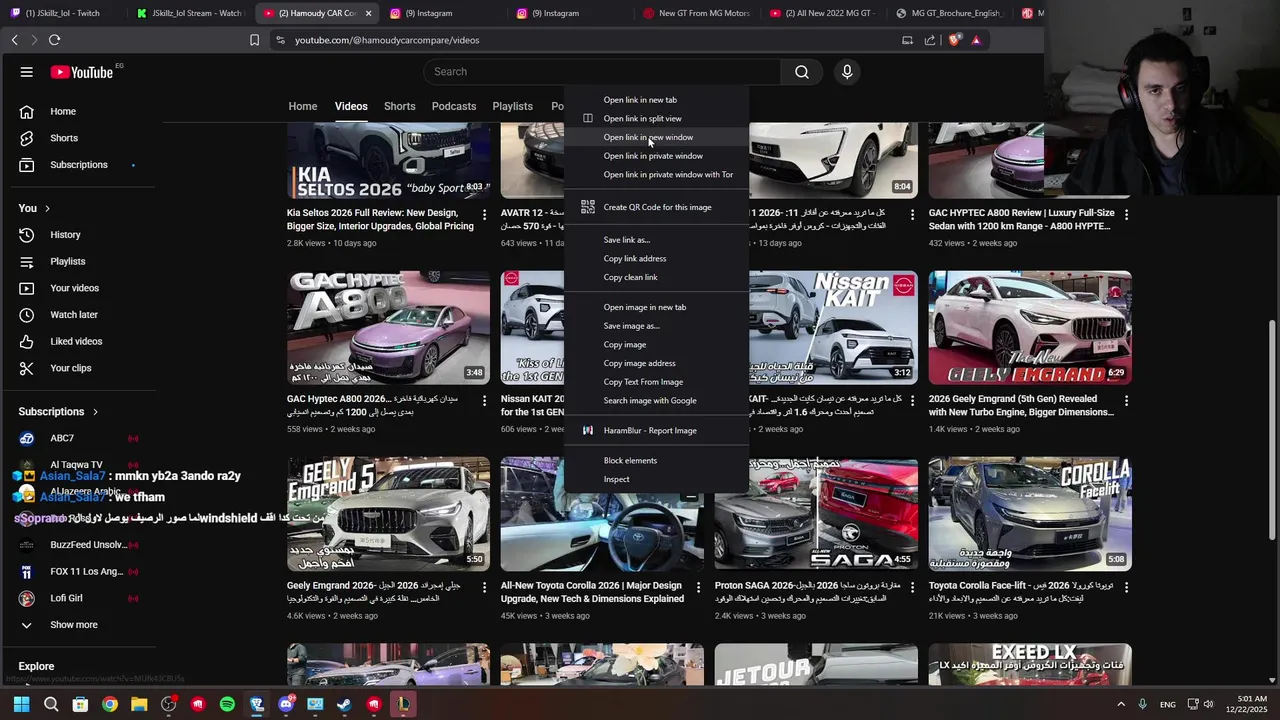Choose Copy clean link
Viewport: 1280px width, 720px height.
point(656,278)
